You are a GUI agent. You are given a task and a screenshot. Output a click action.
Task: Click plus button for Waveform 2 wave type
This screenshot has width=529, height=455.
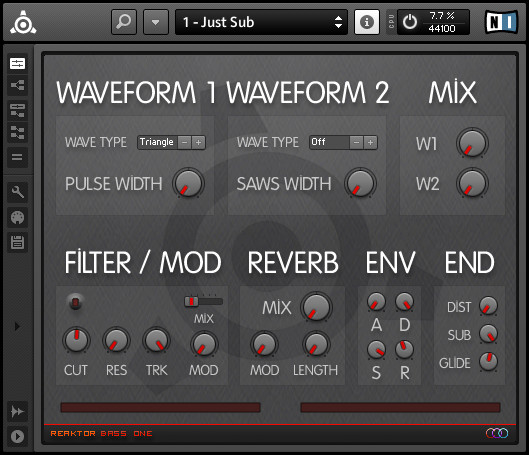370,143
